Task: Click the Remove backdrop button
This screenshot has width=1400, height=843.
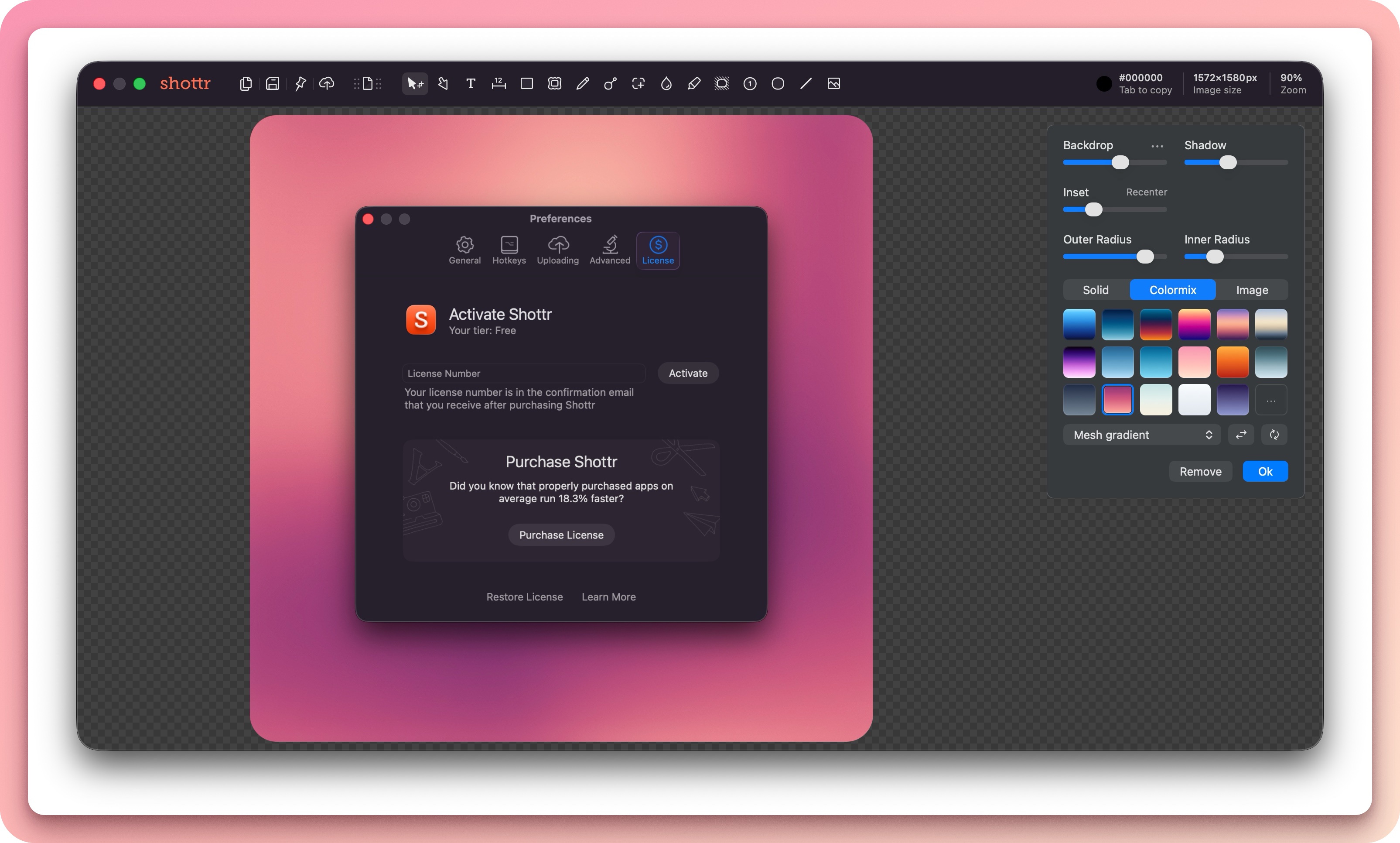Action: click(1200, 472)
